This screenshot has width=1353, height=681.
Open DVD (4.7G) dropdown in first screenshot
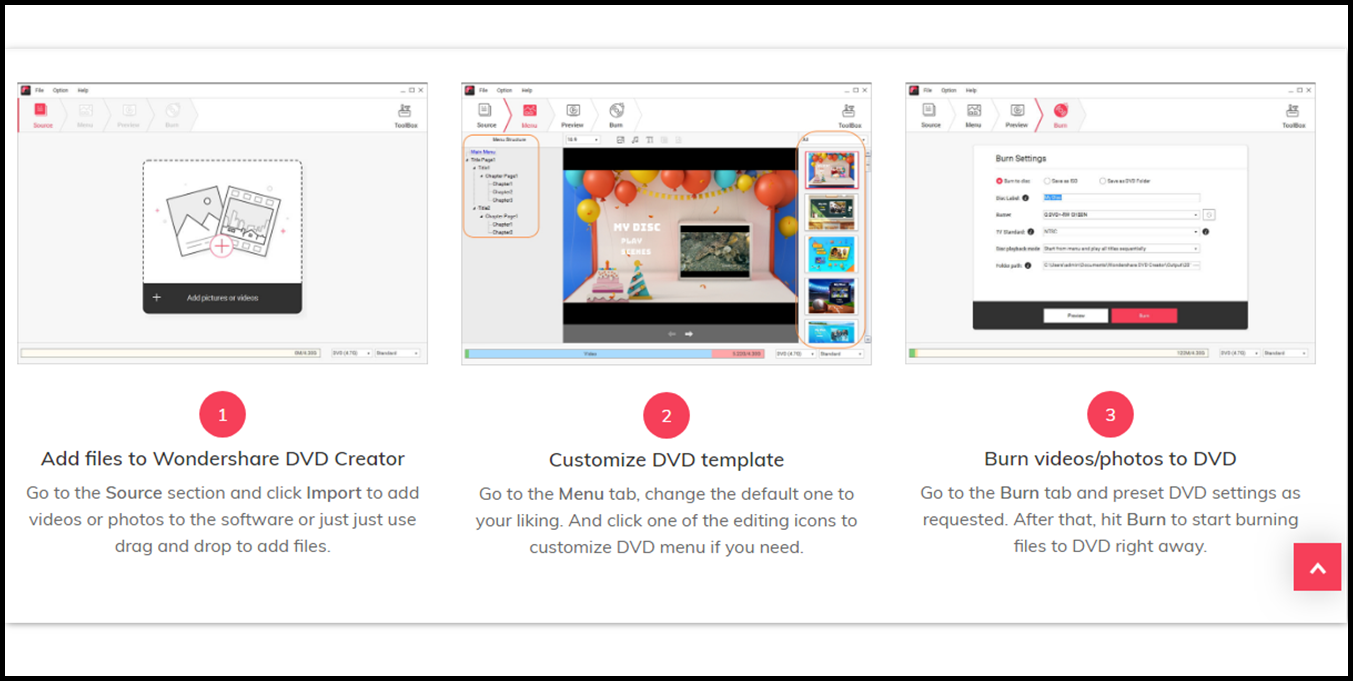tap(352, 353)
